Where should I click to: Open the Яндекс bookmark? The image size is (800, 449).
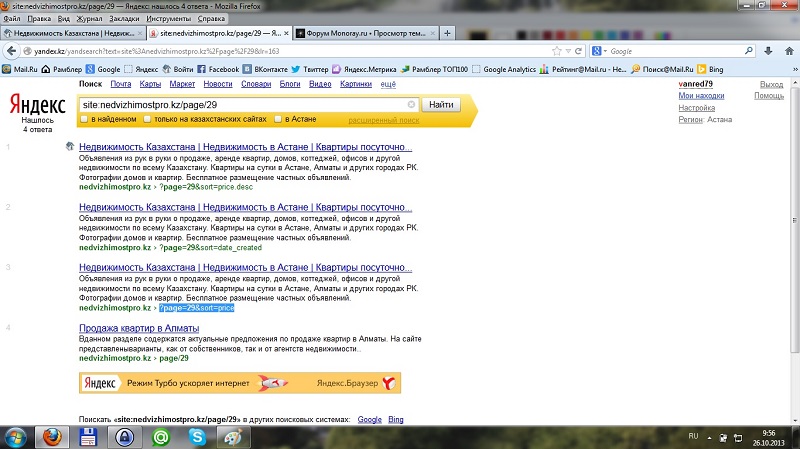point(141,69)
